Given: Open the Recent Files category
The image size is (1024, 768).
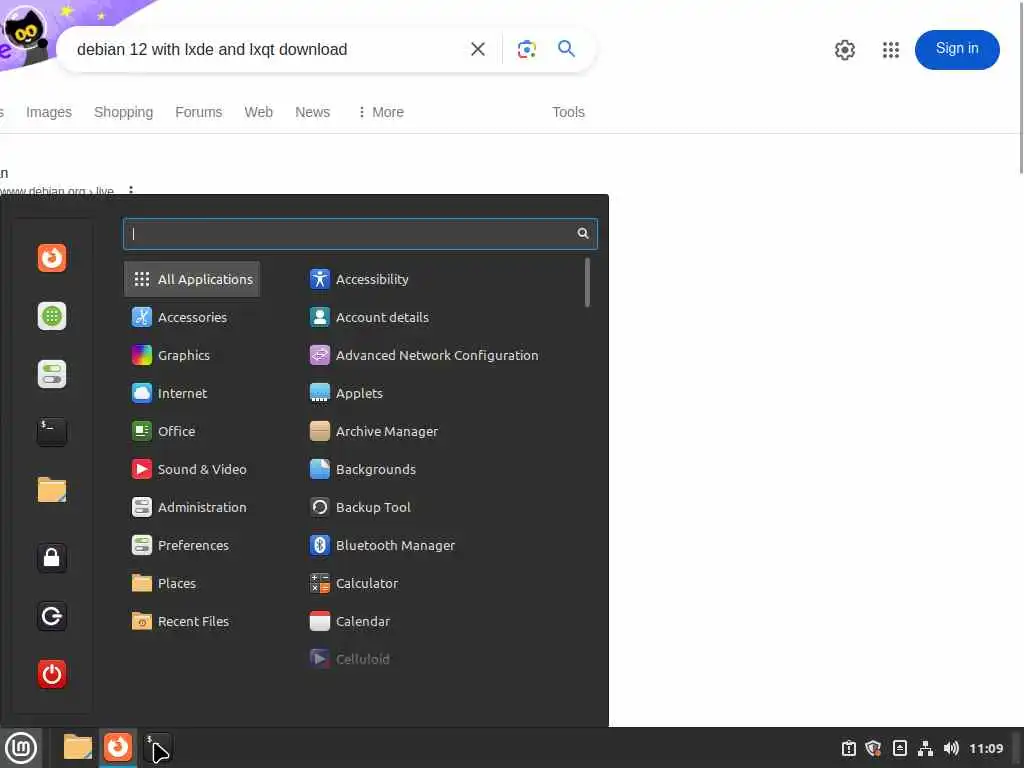Looking at the screenshot, I should coord(181,621).
